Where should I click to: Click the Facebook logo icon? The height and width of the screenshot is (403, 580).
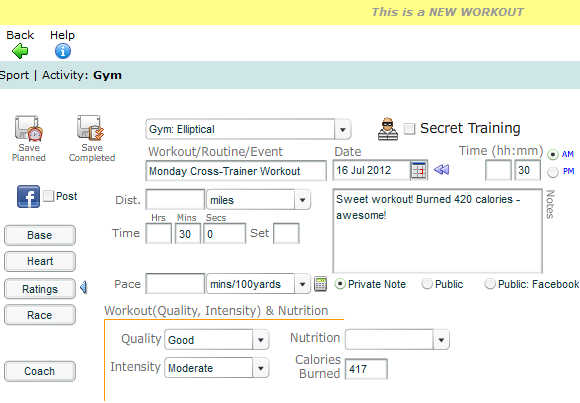pos(28,197)
